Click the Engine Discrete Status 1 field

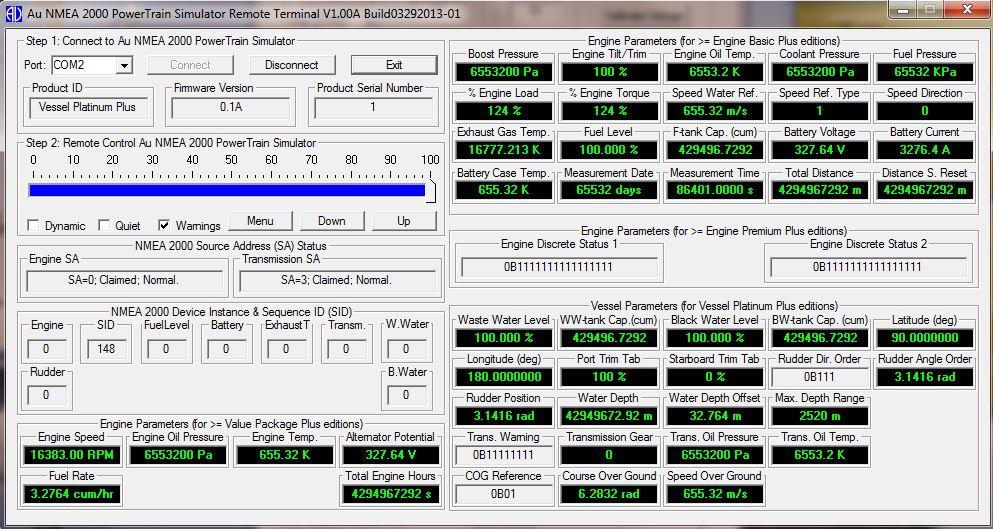click(x=559, y=267)
